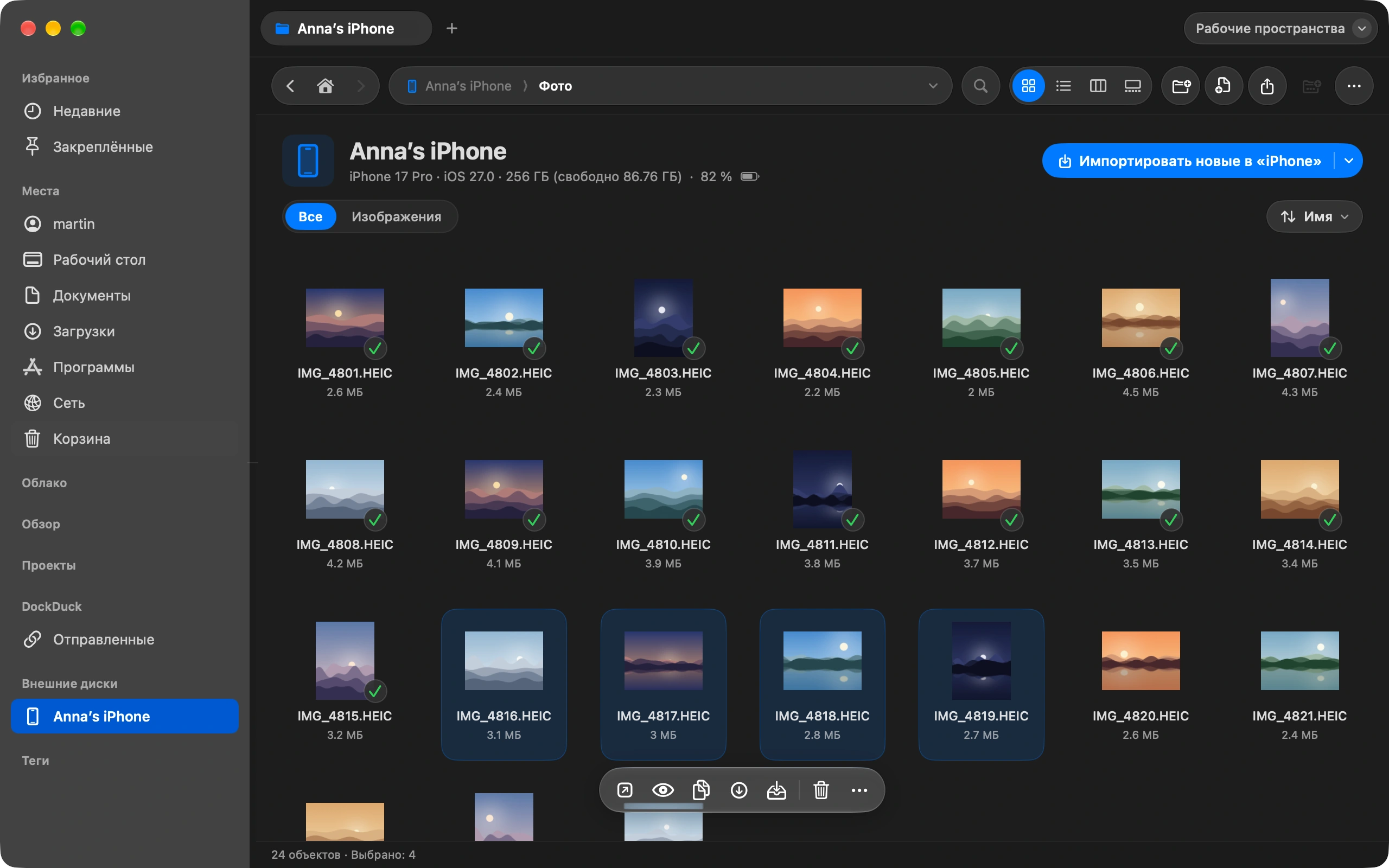This screenshot has width=1389, height=868.
Task: Open Загрузки in the sidebar
Action: click(125, 331)
